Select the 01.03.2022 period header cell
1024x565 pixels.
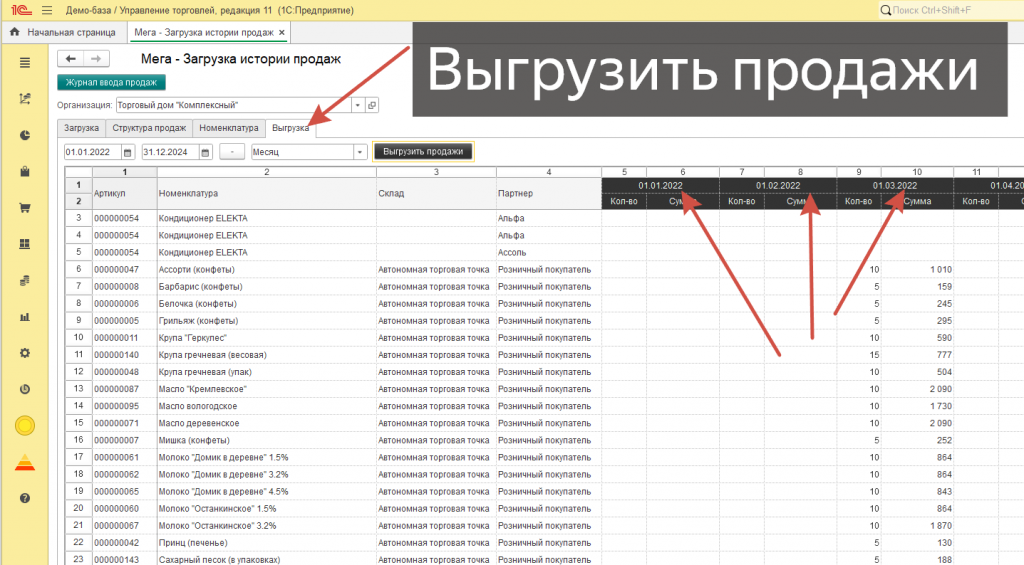tap(895, 186)
